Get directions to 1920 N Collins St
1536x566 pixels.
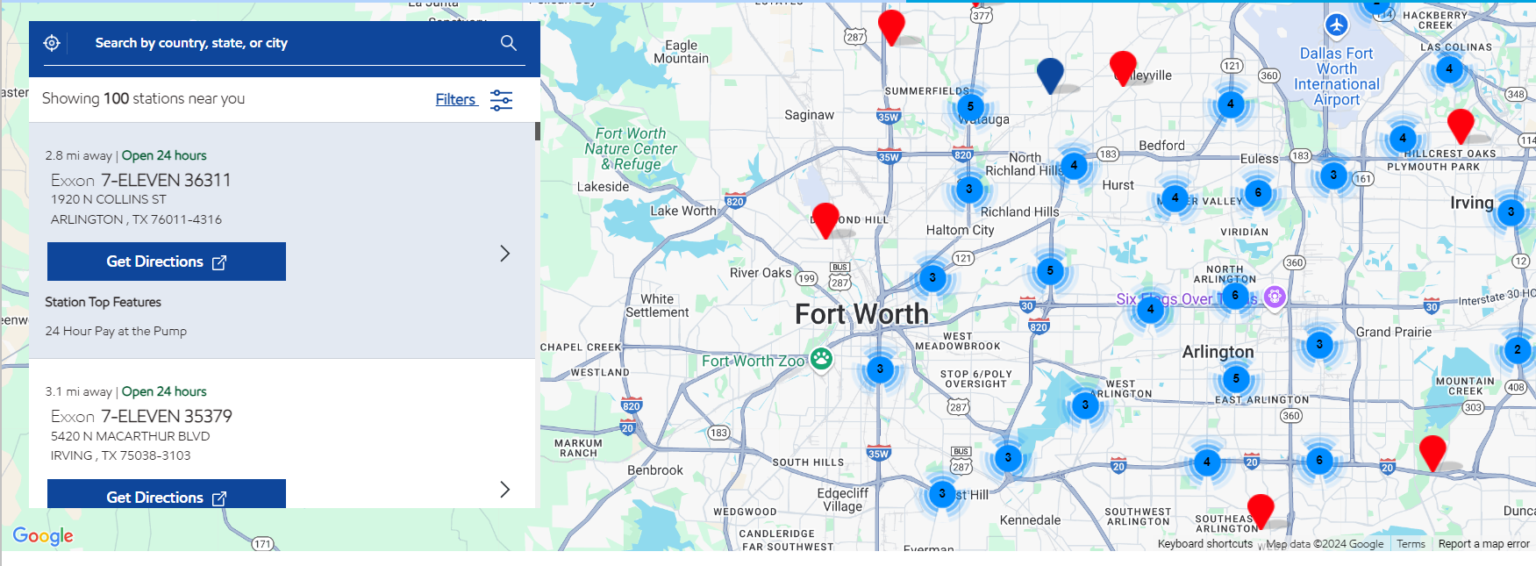[166, 261]
